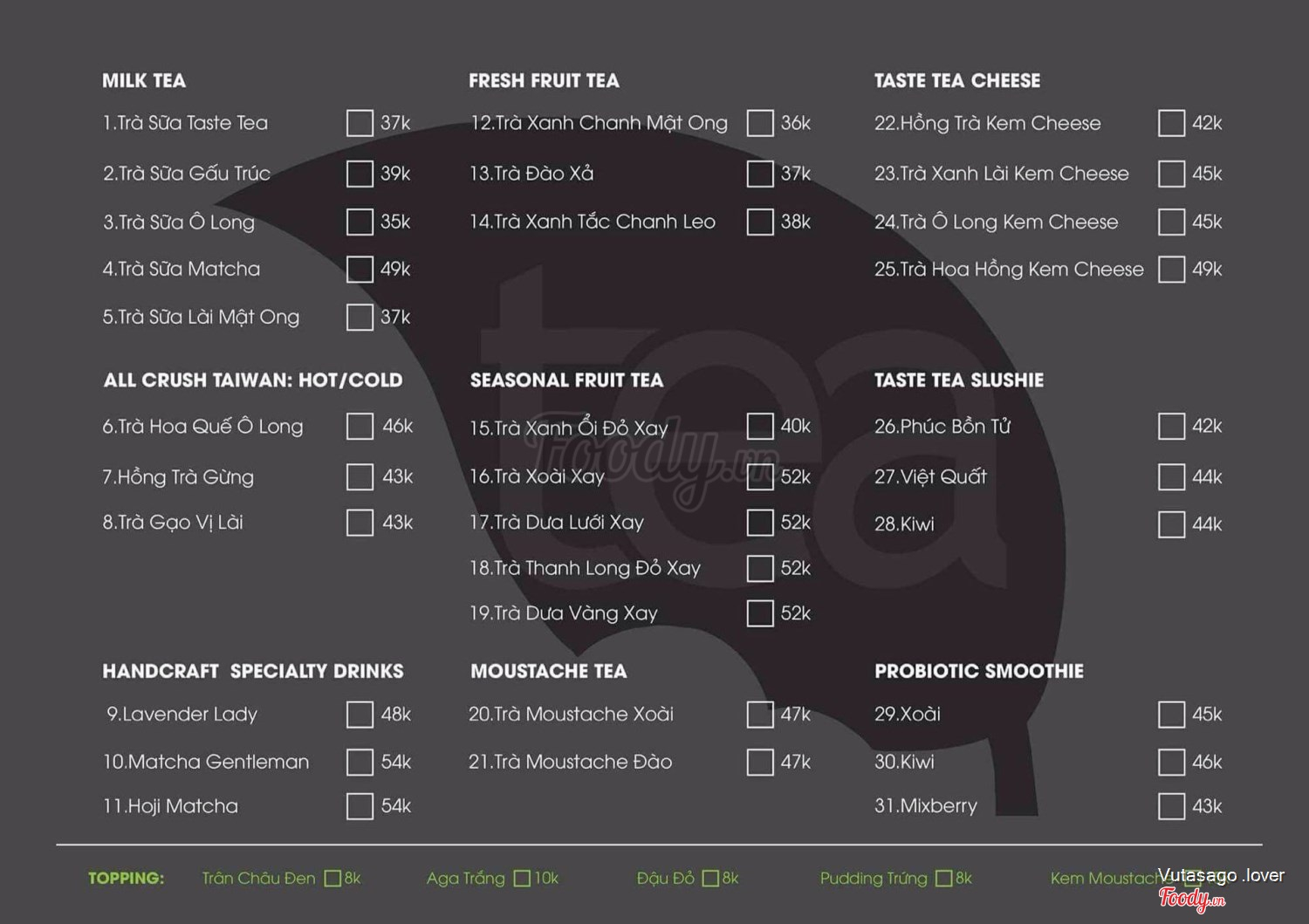The width and height of the screenshot is (1309, 924).
Task: Check the Mixberry smoothie box
Action: 1171,805
